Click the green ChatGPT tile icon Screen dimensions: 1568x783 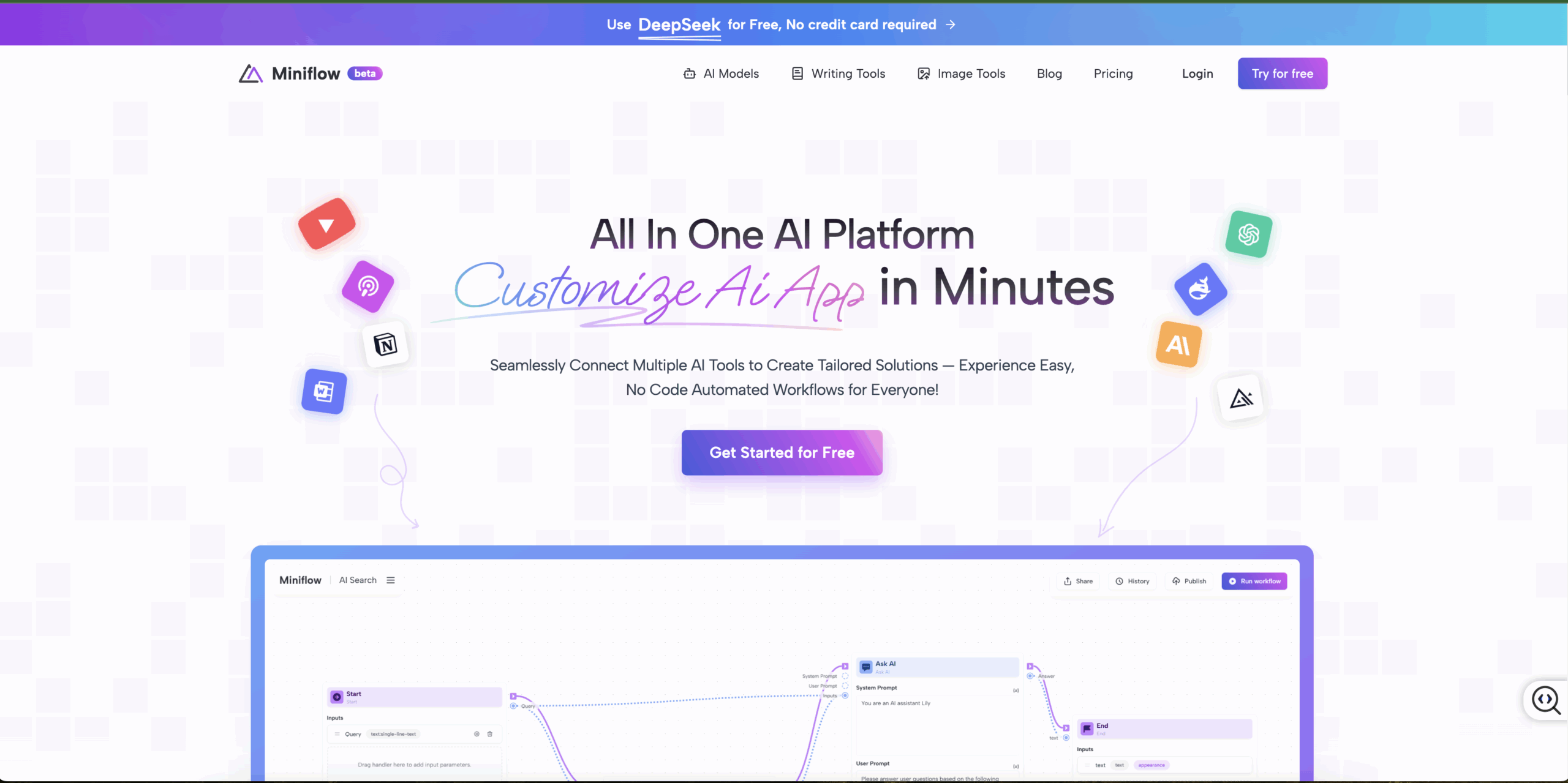tap(1249, 234)
